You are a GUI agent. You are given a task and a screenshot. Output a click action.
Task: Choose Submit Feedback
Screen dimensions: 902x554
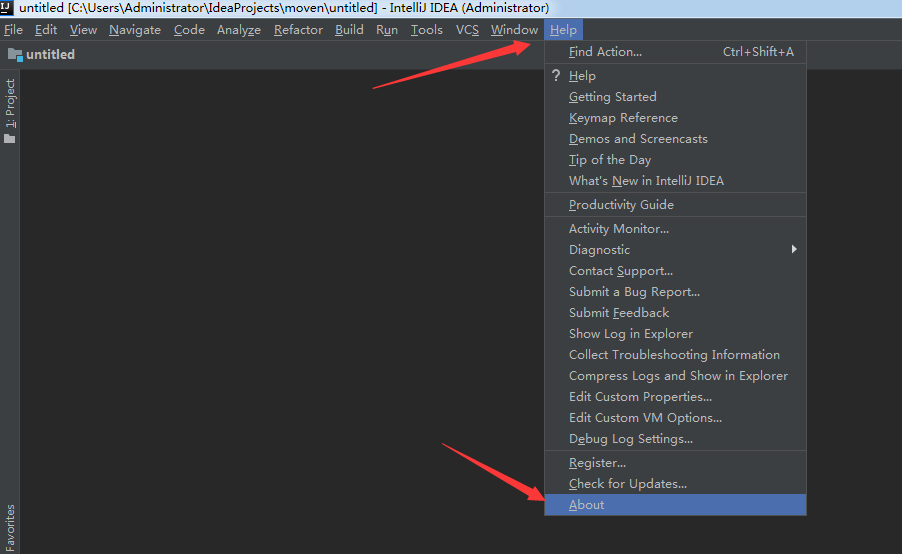675,312
